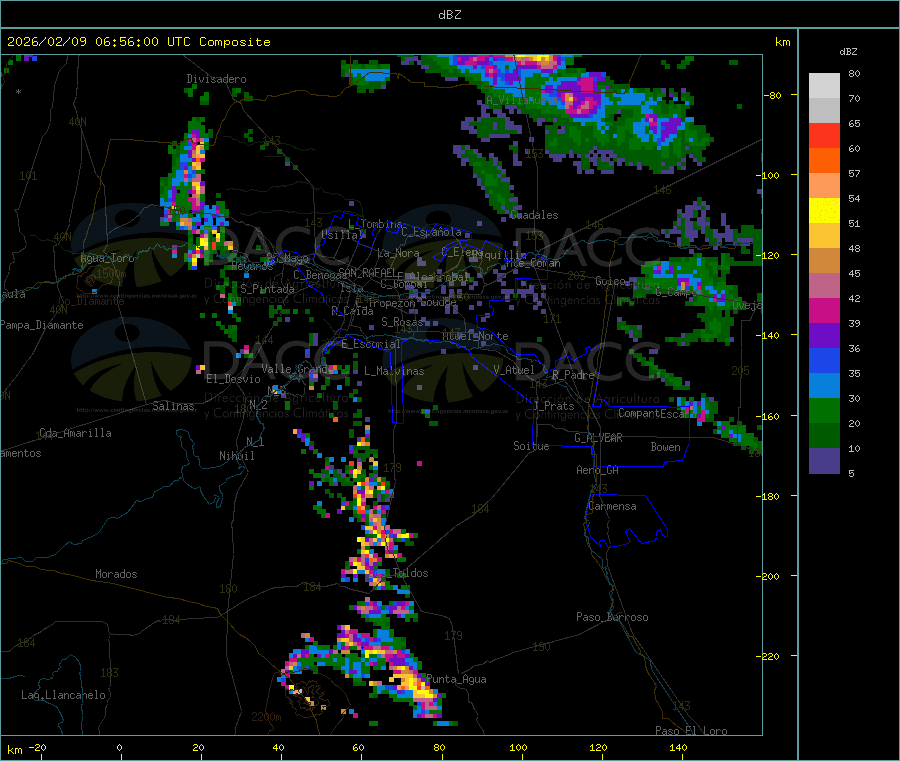This screenshot has width=900, height=761.
Task: Click the dBZ title at top center
Action: pos(449,14)
